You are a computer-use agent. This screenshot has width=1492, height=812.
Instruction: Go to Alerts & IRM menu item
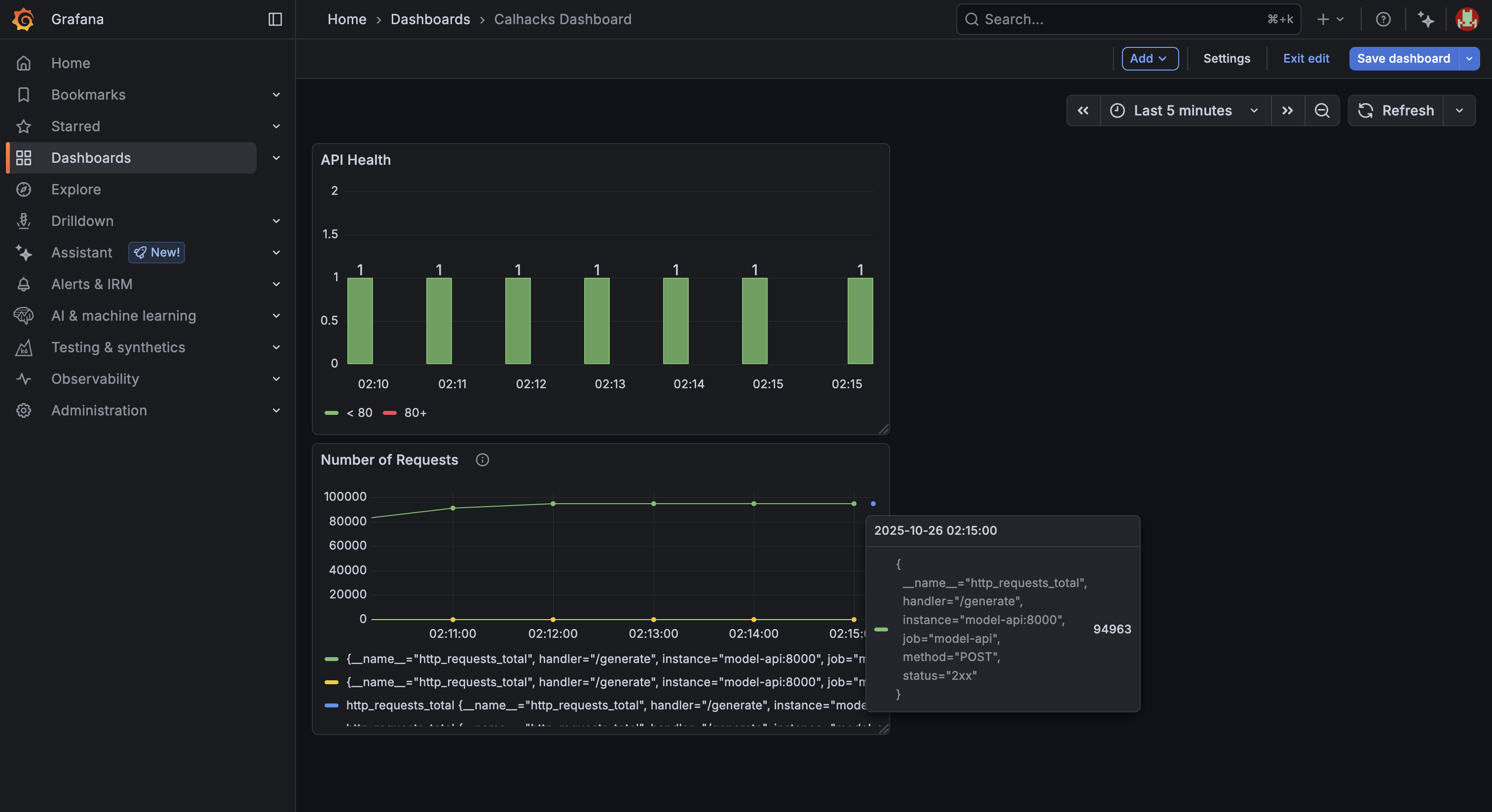[91, 284]
